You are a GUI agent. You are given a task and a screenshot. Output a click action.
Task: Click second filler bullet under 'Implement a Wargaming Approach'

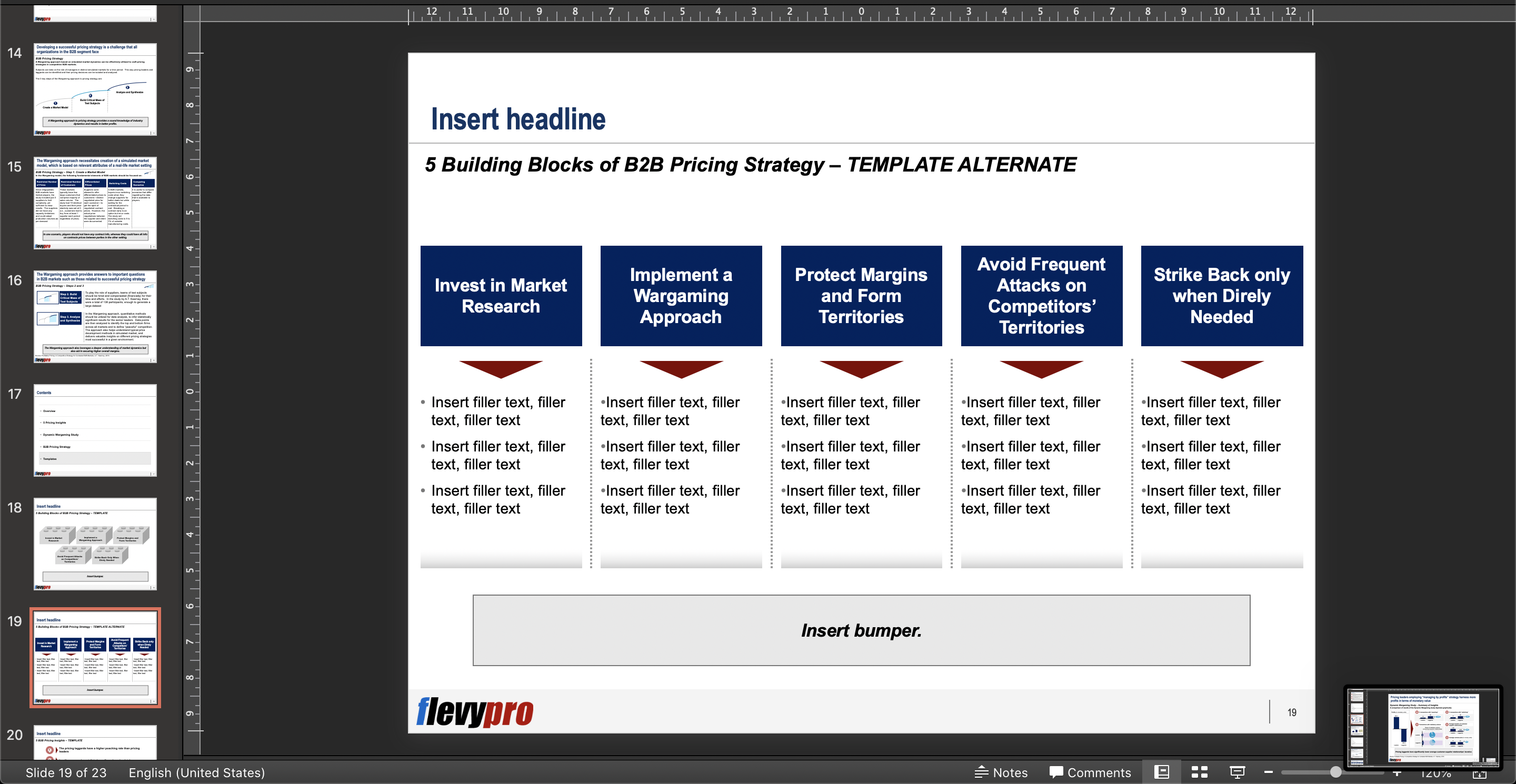point(670,455)
